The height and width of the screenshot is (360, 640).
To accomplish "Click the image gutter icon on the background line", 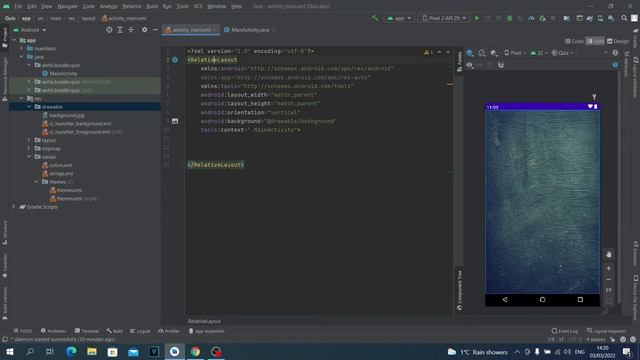I will (175, 121).
